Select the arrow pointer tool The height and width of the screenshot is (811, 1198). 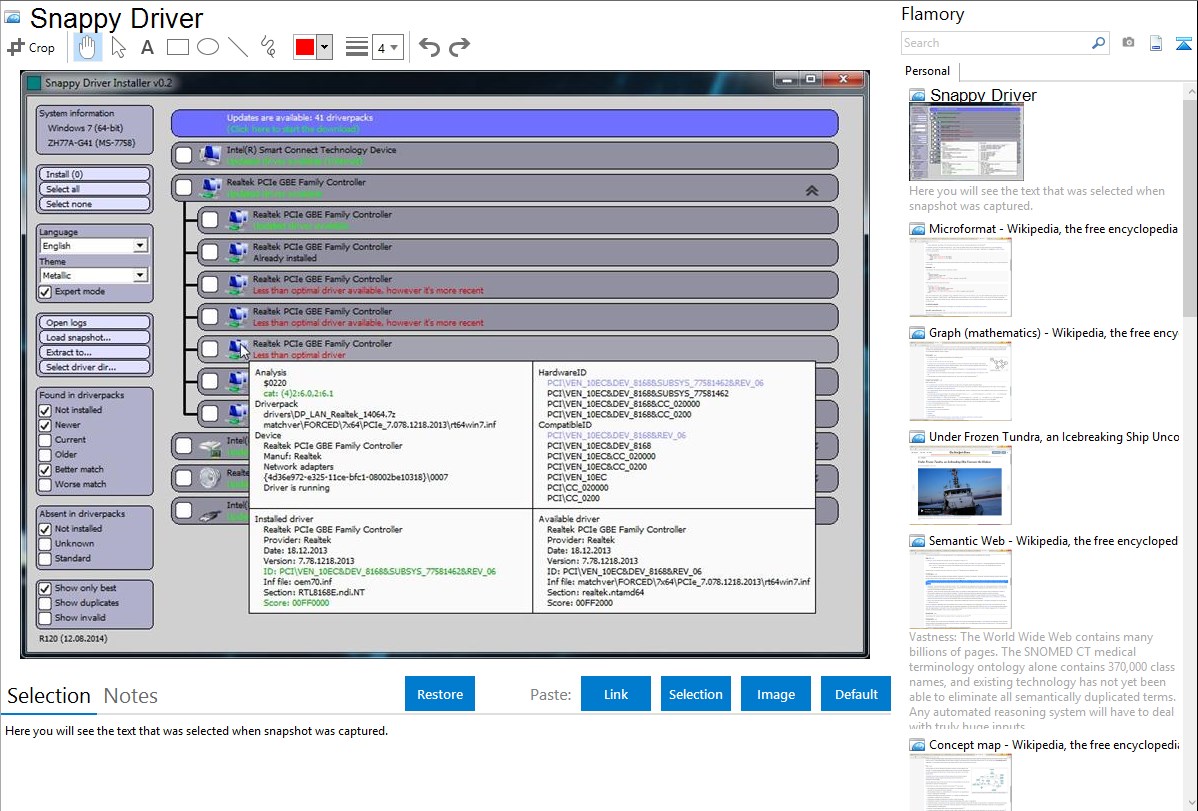click(118, 47)
